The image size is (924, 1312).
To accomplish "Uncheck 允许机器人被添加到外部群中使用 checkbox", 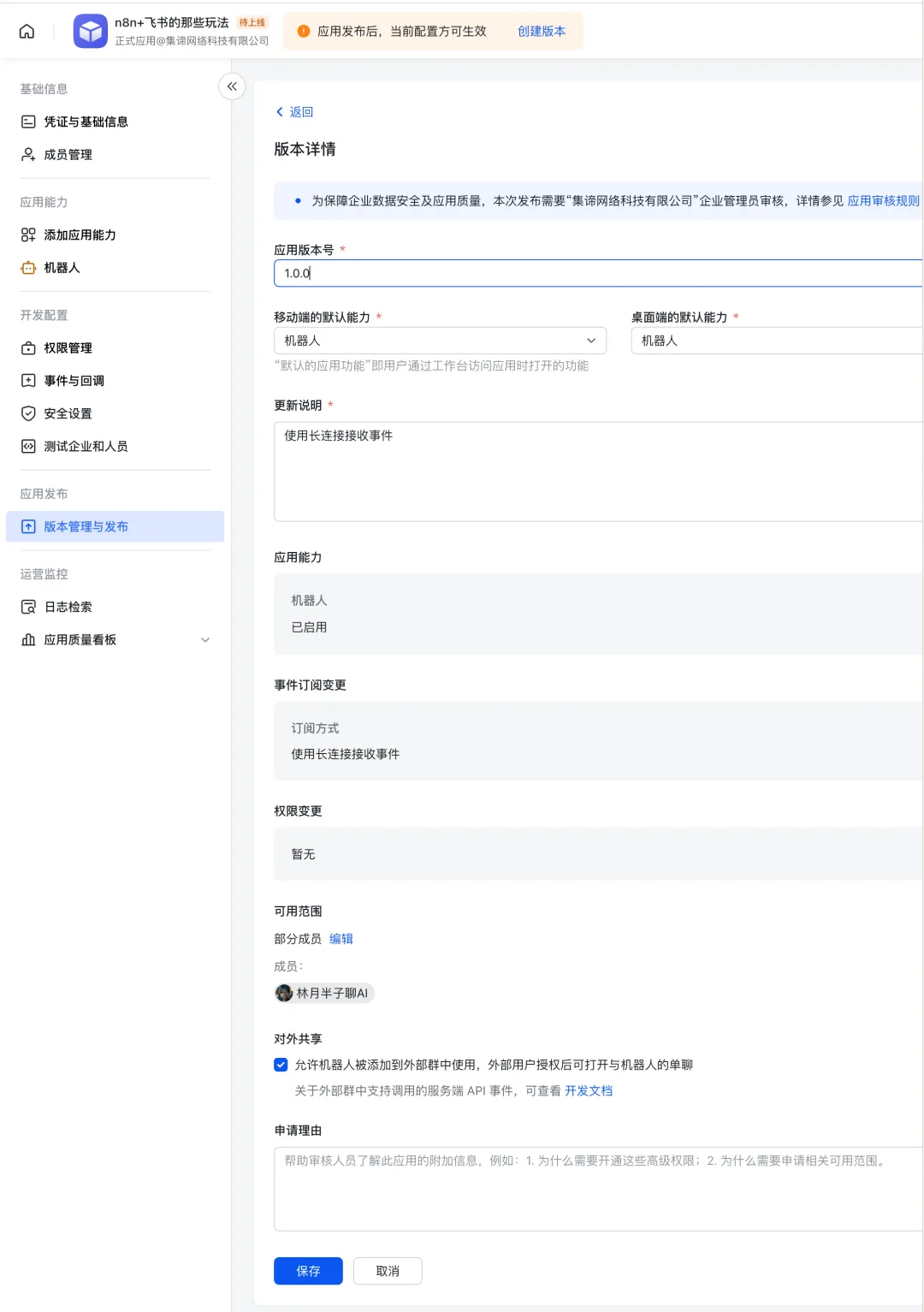I will point(281,1065).
